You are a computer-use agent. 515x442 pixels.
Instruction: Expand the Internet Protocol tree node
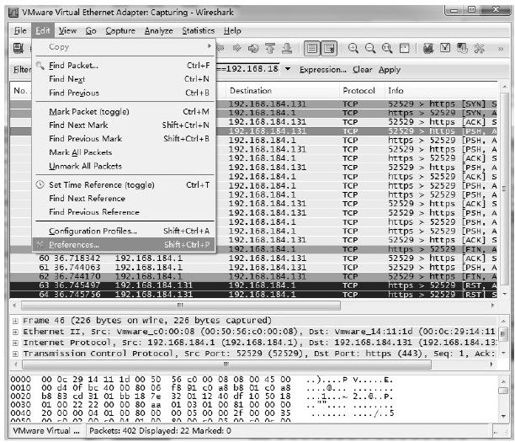[15, 343]
